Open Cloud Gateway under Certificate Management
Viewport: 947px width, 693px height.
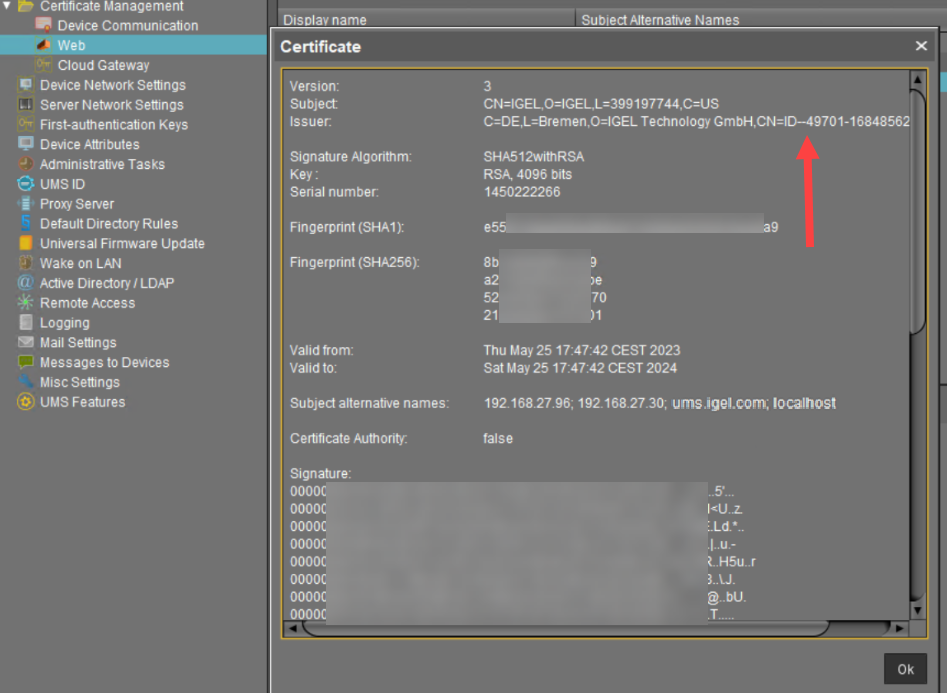click(x=103, y=65)
